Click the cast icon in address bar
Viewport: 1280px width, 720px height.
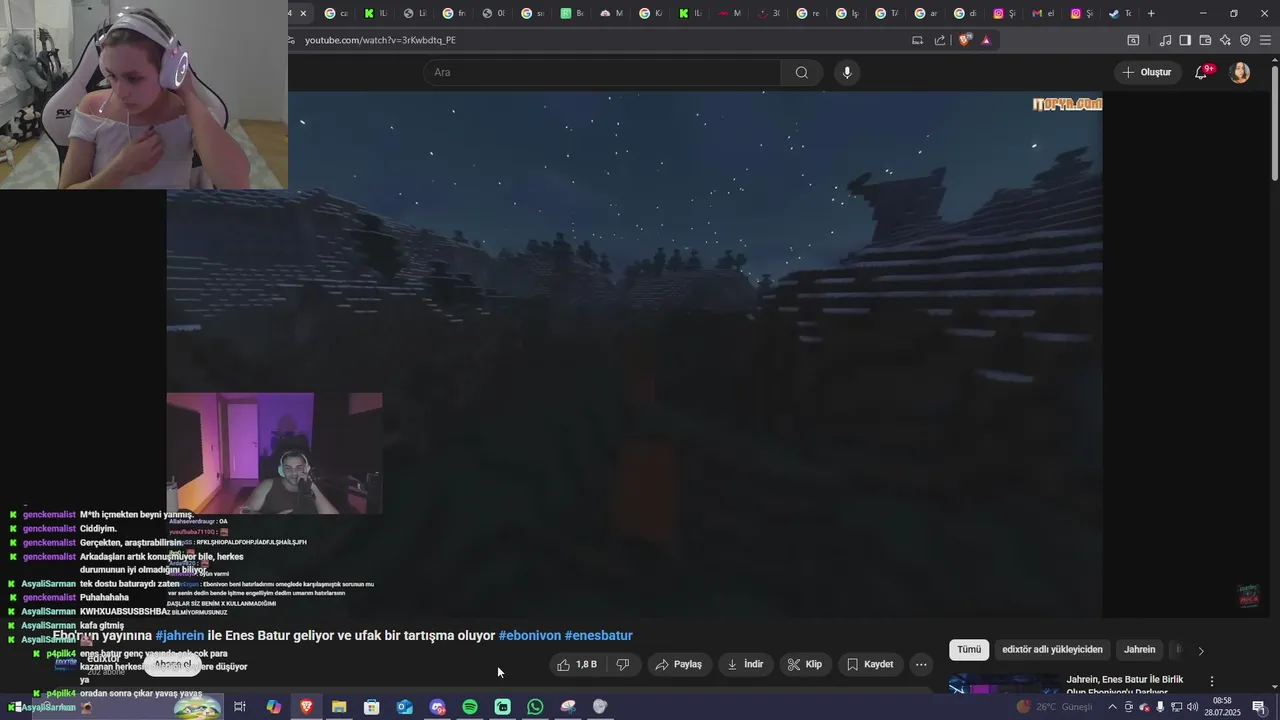[x=917, y=40]
